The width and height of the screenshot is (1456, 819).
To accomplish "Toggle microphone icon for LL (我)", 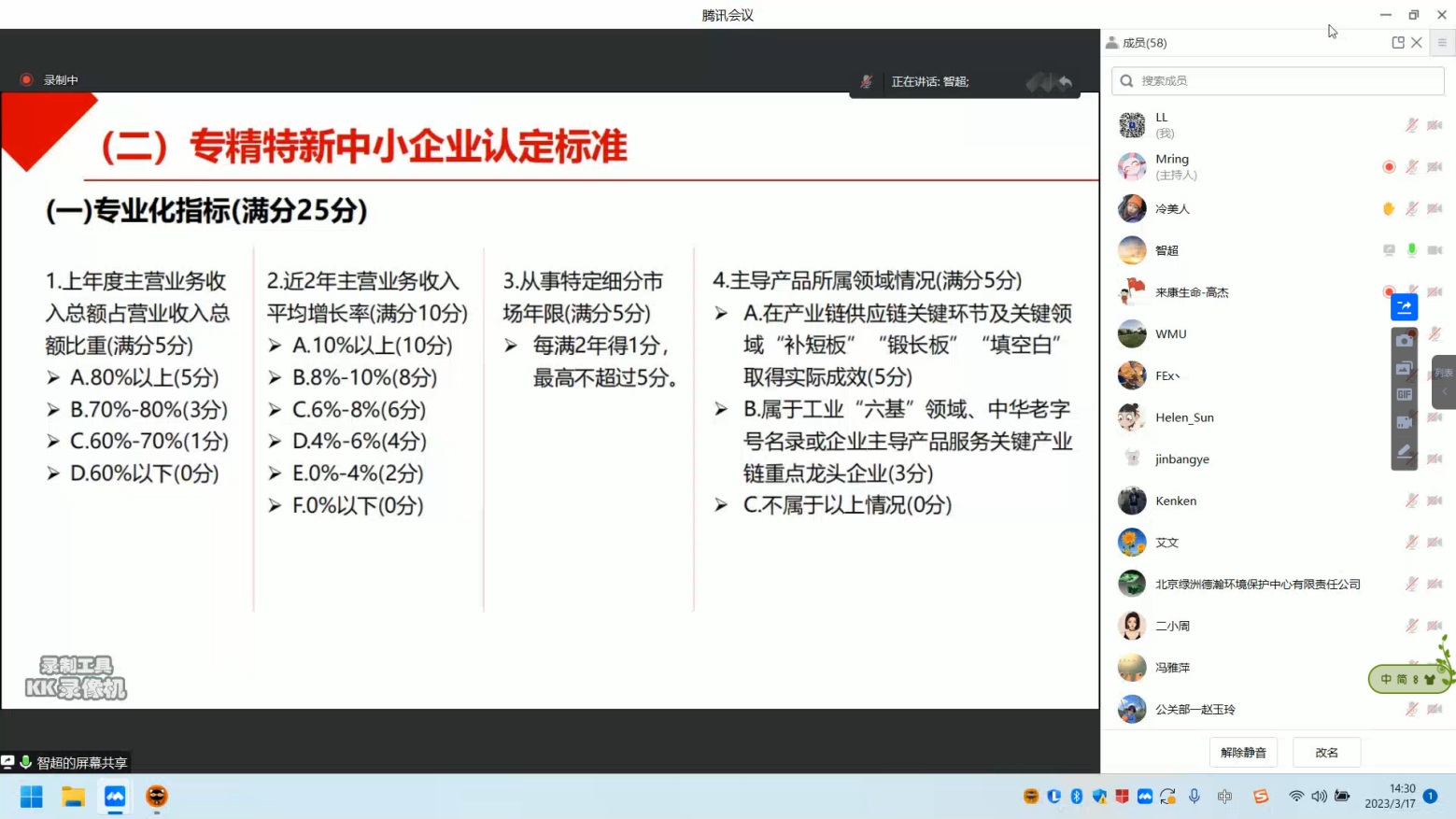I will click(x=1411, y=125).
